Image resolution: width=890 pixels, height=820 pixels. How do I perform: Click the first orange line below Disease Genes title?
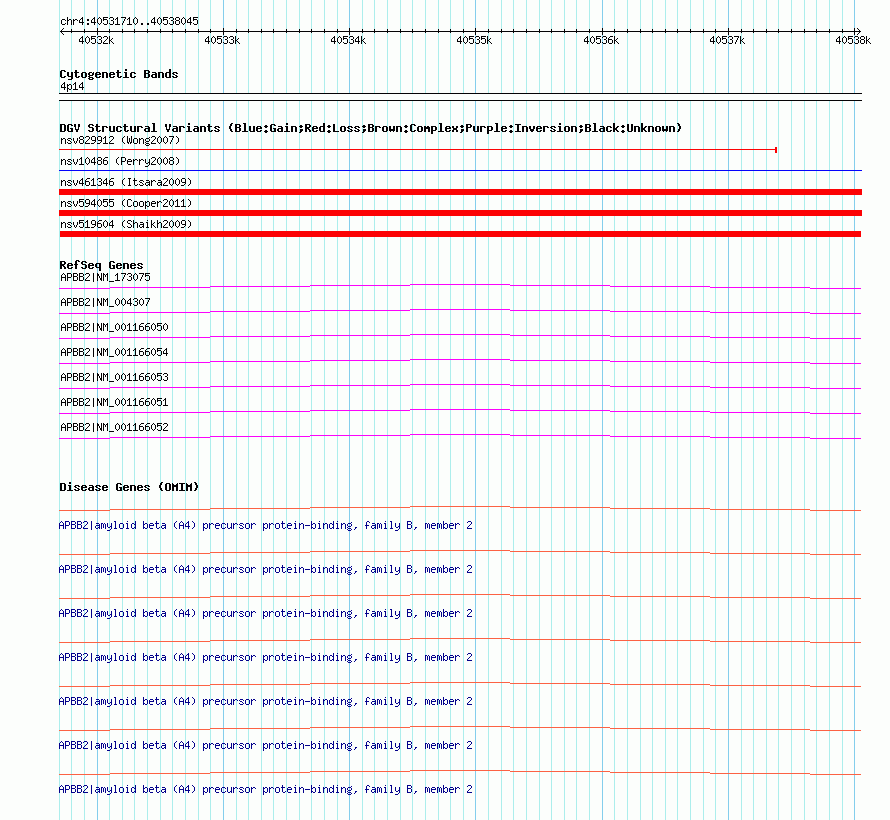[460, 508]
